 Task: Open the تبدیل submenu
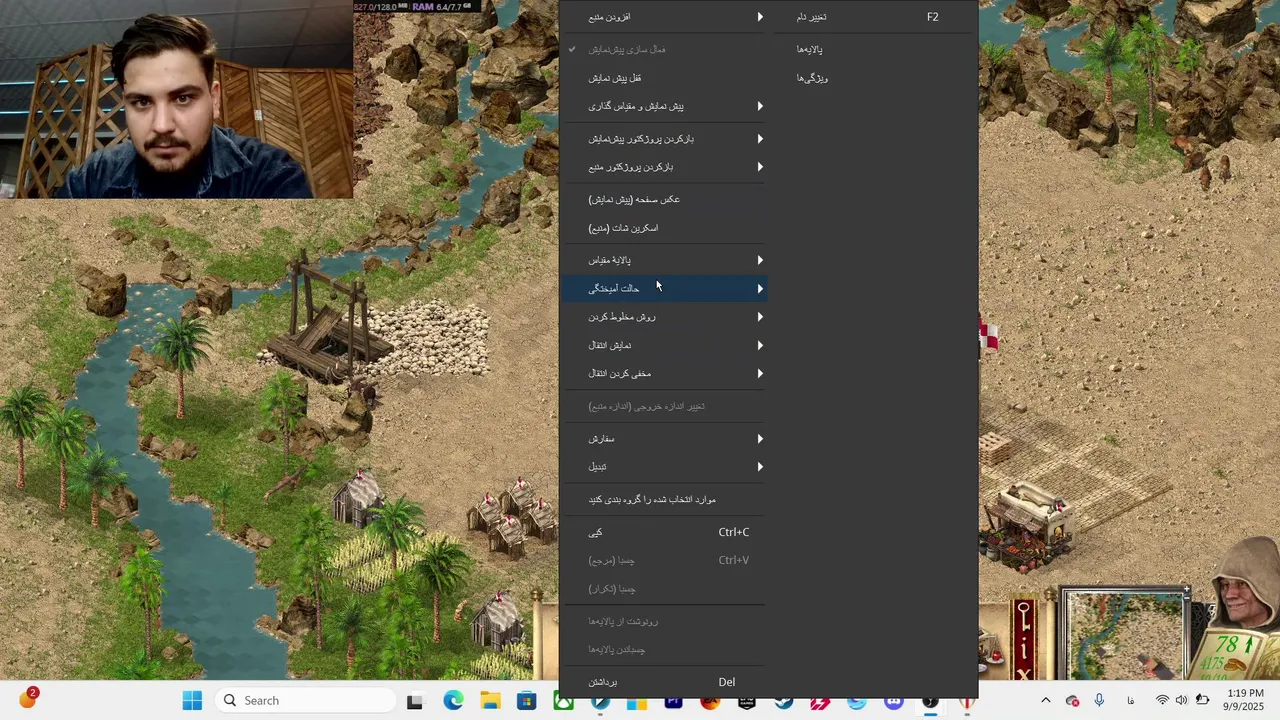[x=665, y=467]
